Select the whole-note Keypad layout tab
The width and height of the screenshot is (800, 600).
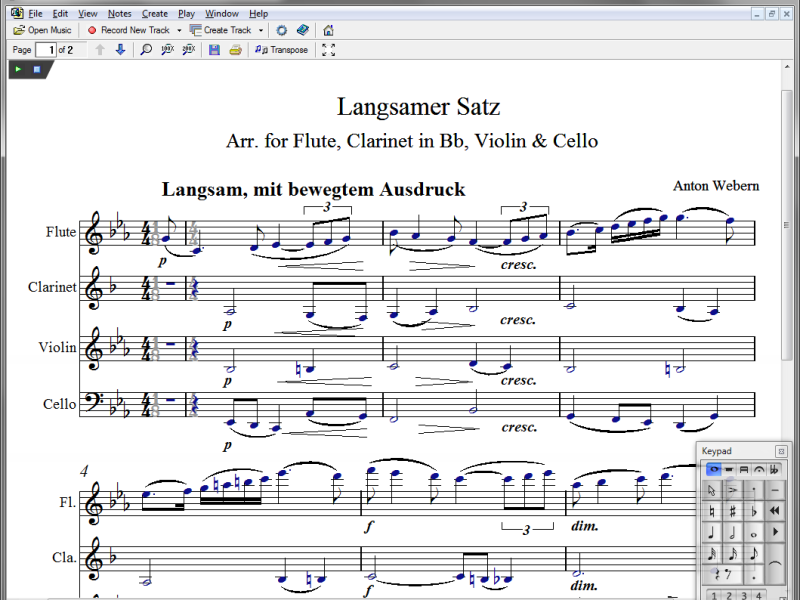tap(714, 469)
